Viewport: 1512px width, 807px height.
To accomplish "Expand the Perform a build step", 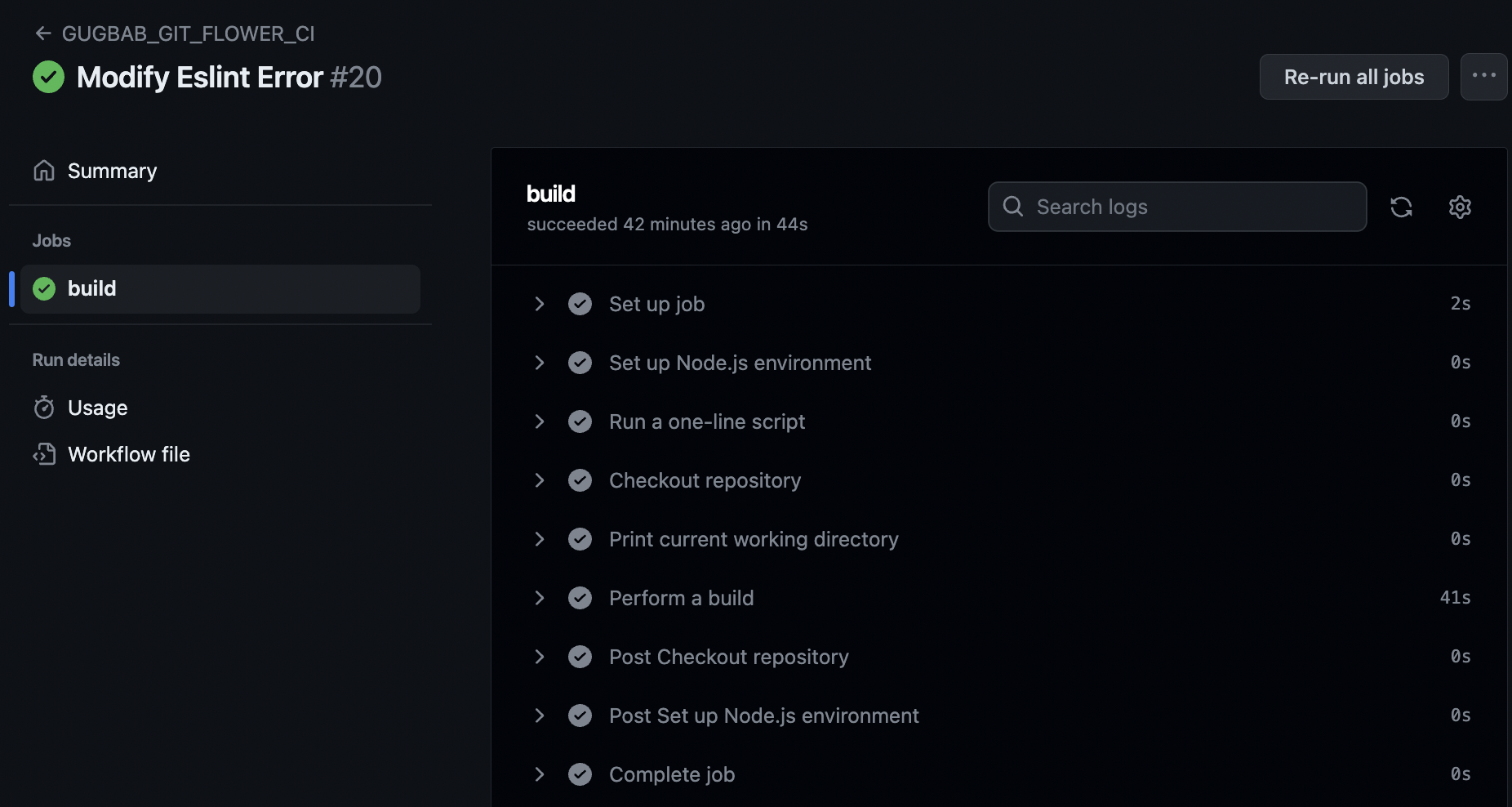I will click(540, 598).
